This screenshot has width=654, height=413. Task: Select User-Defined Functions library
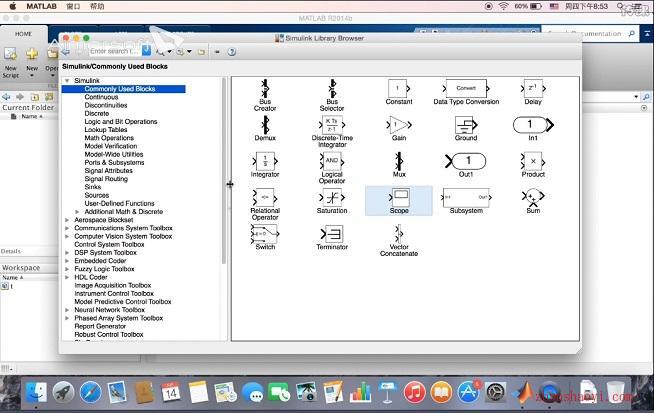(x=119, y=203)
